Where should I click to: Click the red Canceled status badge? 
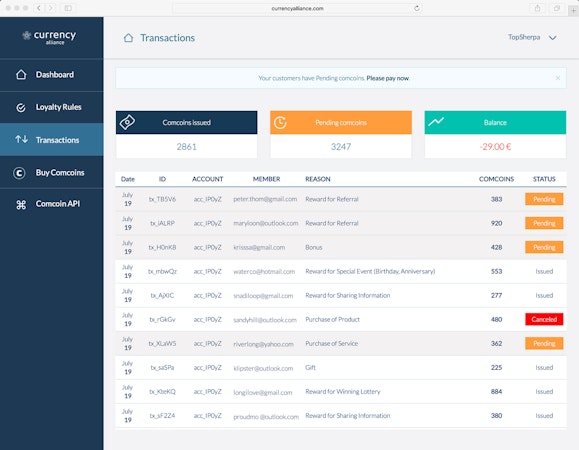(544, 319)
